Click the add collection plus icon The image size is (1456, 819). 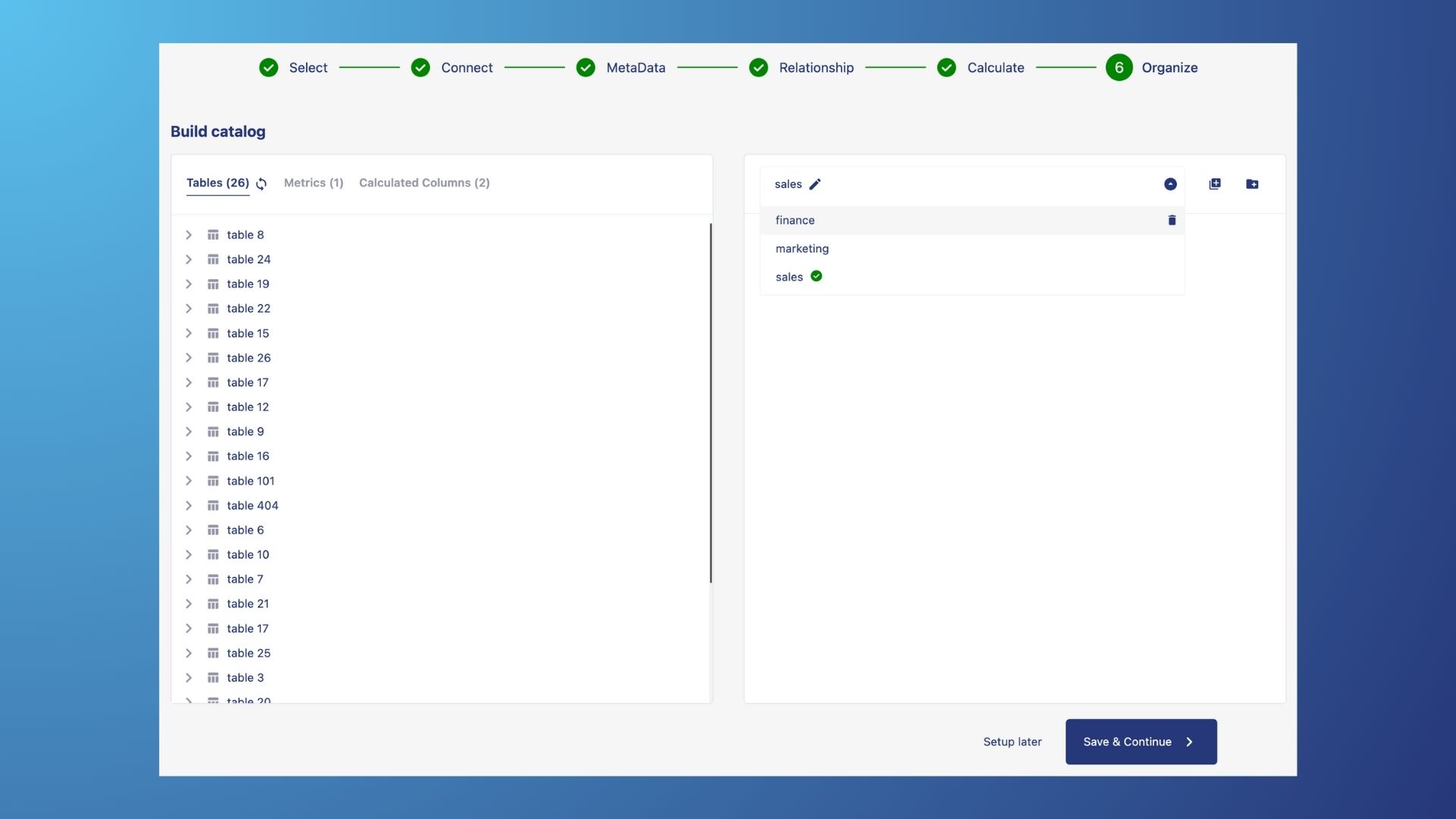(1215, 184)
